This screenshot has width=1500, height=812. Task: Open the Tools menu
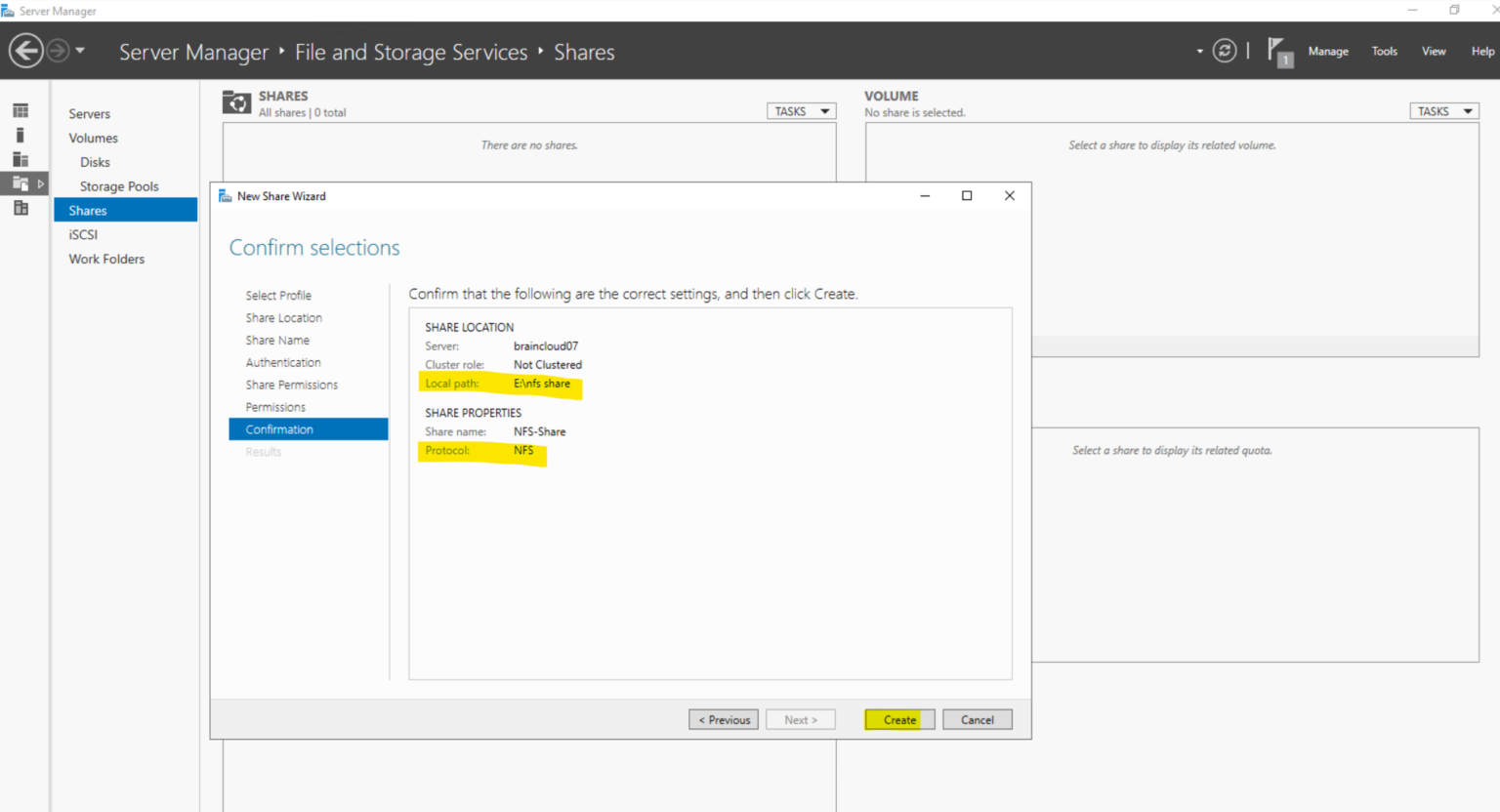1384,51
